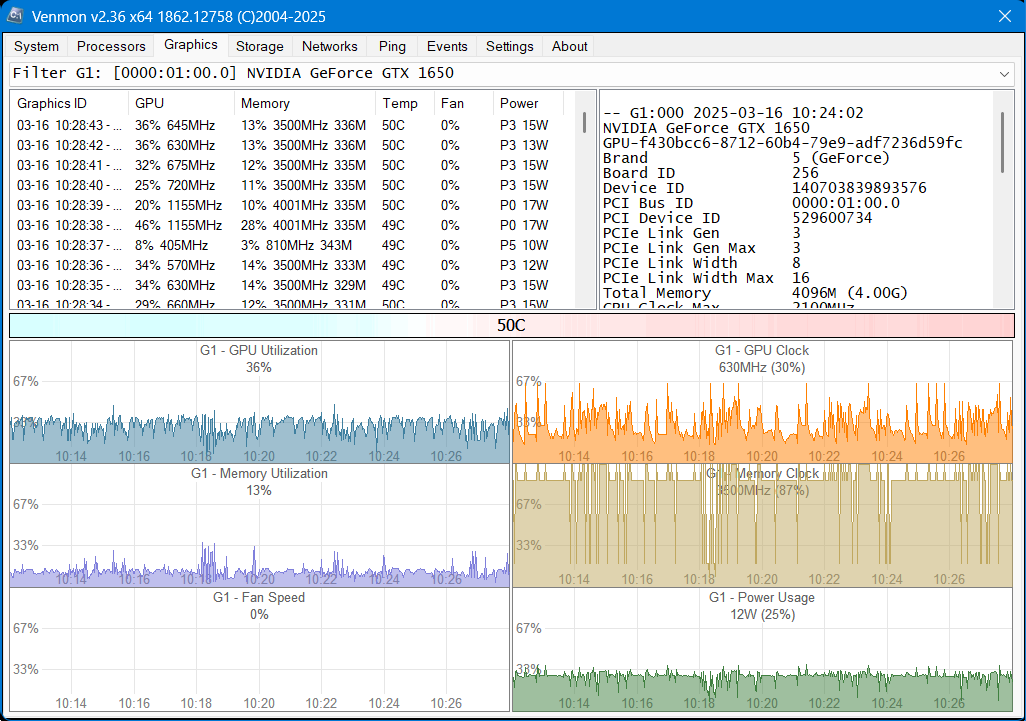Click the G1 - Memory Clock graph
1026x721 pixels.
[x=762, y=525]
